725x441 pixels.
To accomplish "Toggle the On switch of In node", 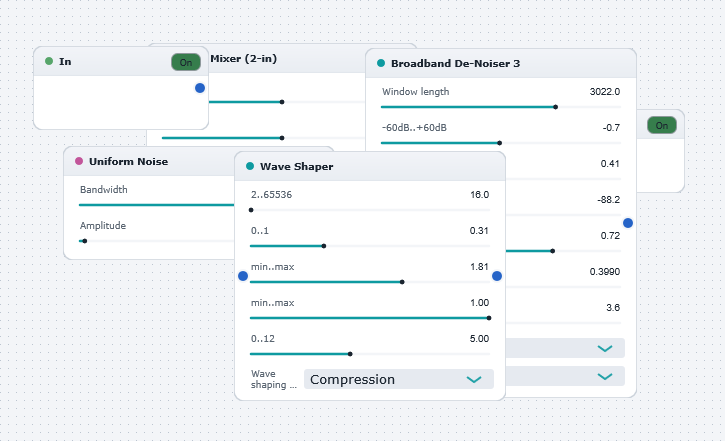I will (x=186, y=62).
